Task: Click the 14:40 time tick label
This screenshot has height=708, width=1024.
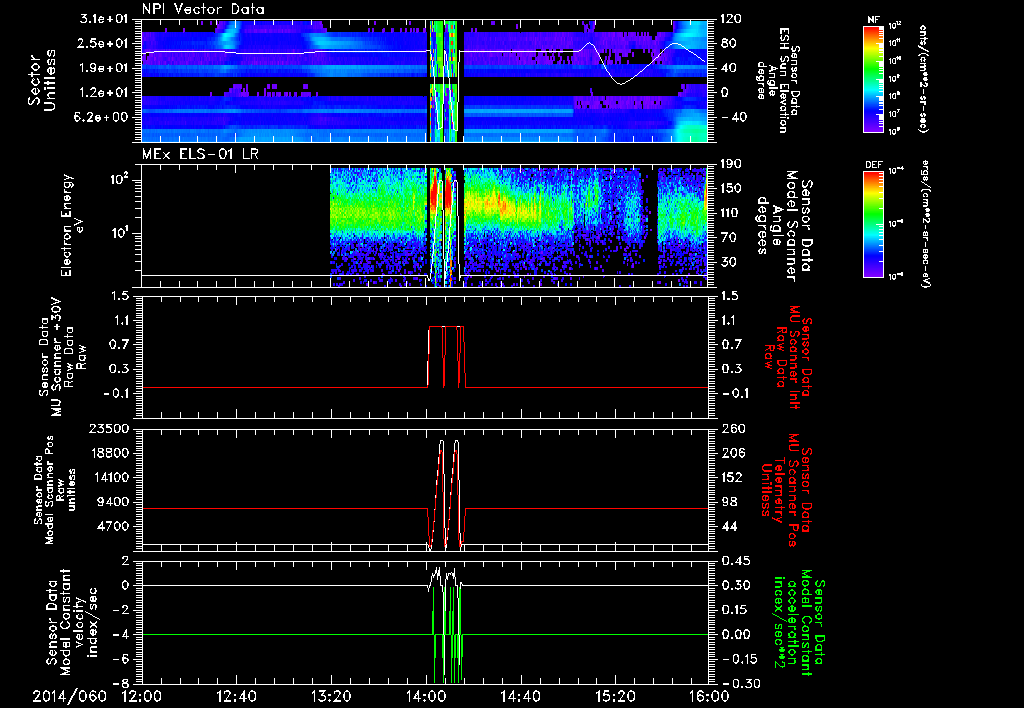Action: pos(520,697)
